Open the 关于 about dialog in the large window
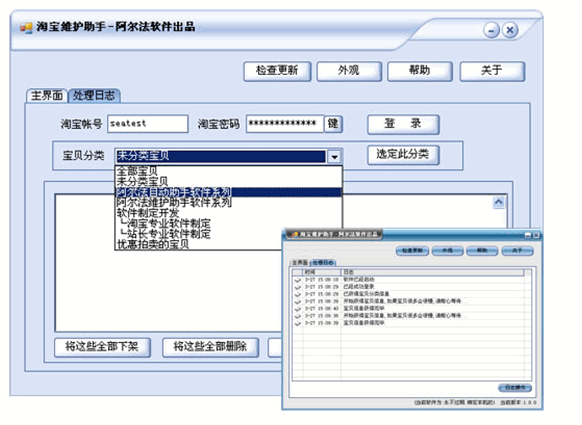The image size is (582, 425). click(x=492, y=71)
